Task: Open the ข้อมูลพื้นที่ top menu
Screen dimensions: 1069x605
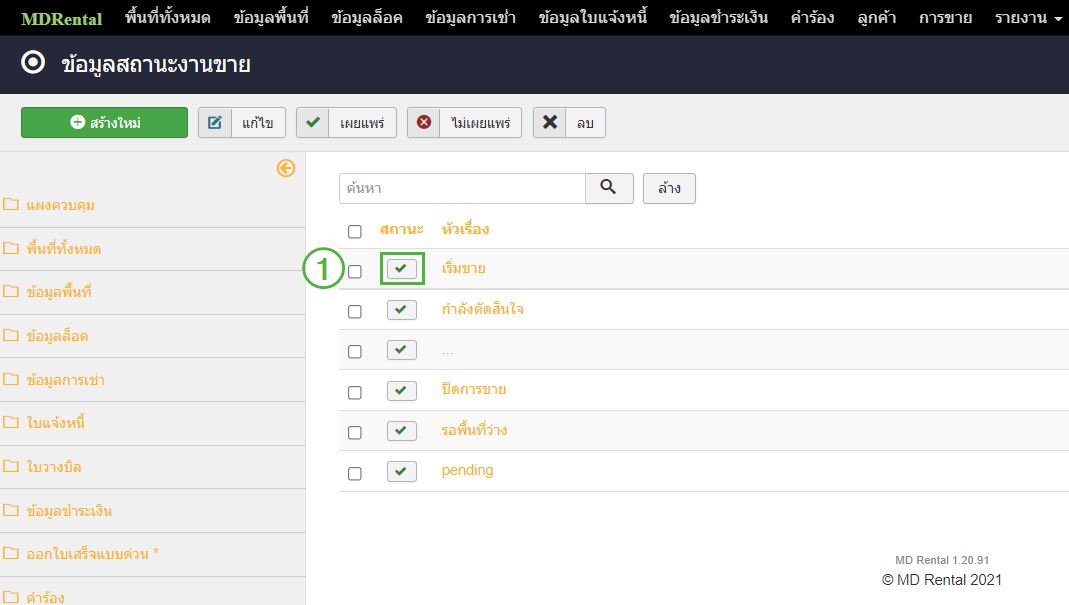Action: pyautogui.click(x=271, y=18)
